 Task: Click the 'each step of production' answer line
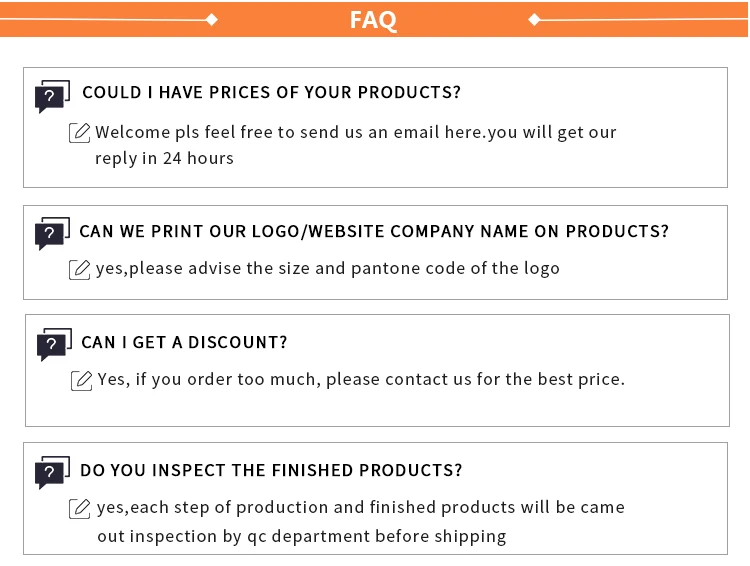click(361, 507)
